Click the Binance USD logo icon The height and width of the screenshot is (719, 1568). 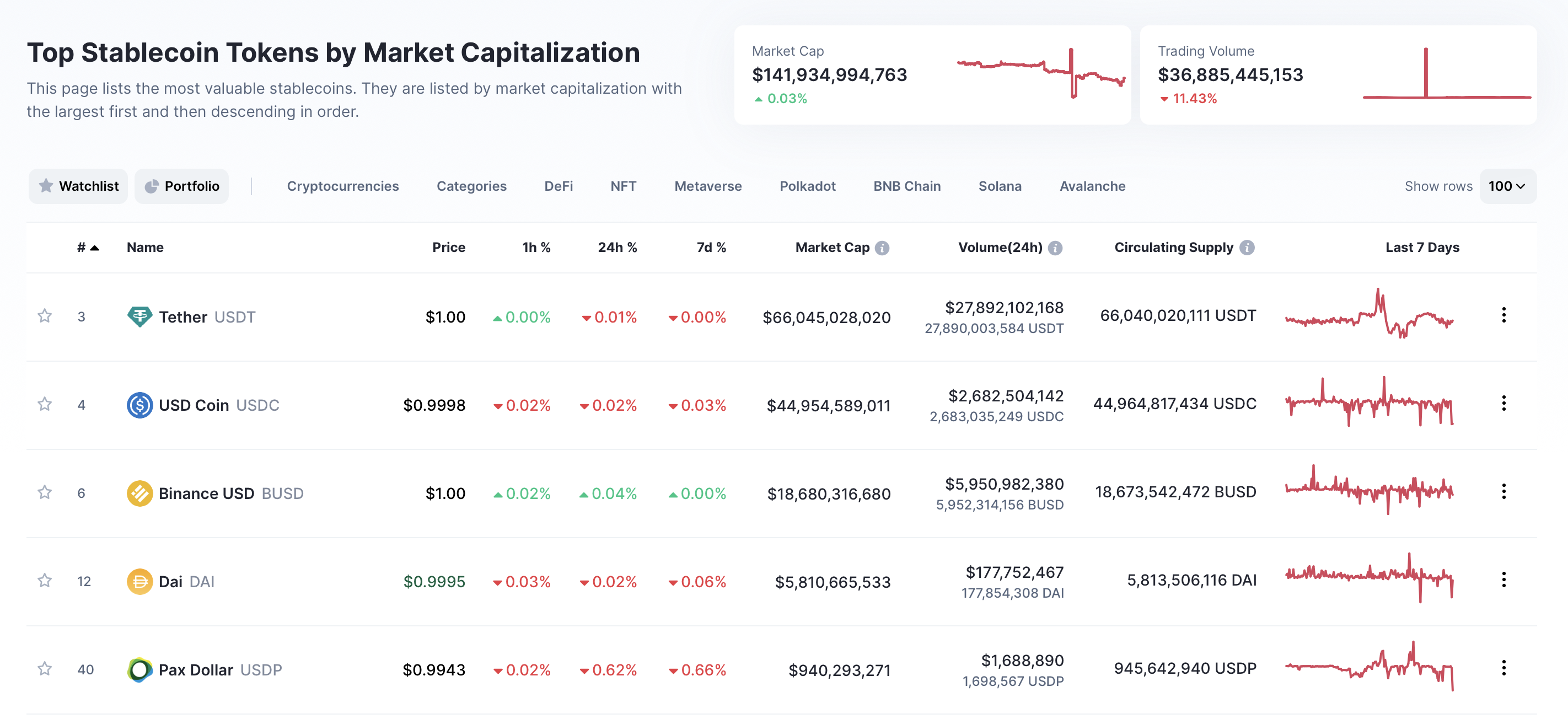[139, 493]
